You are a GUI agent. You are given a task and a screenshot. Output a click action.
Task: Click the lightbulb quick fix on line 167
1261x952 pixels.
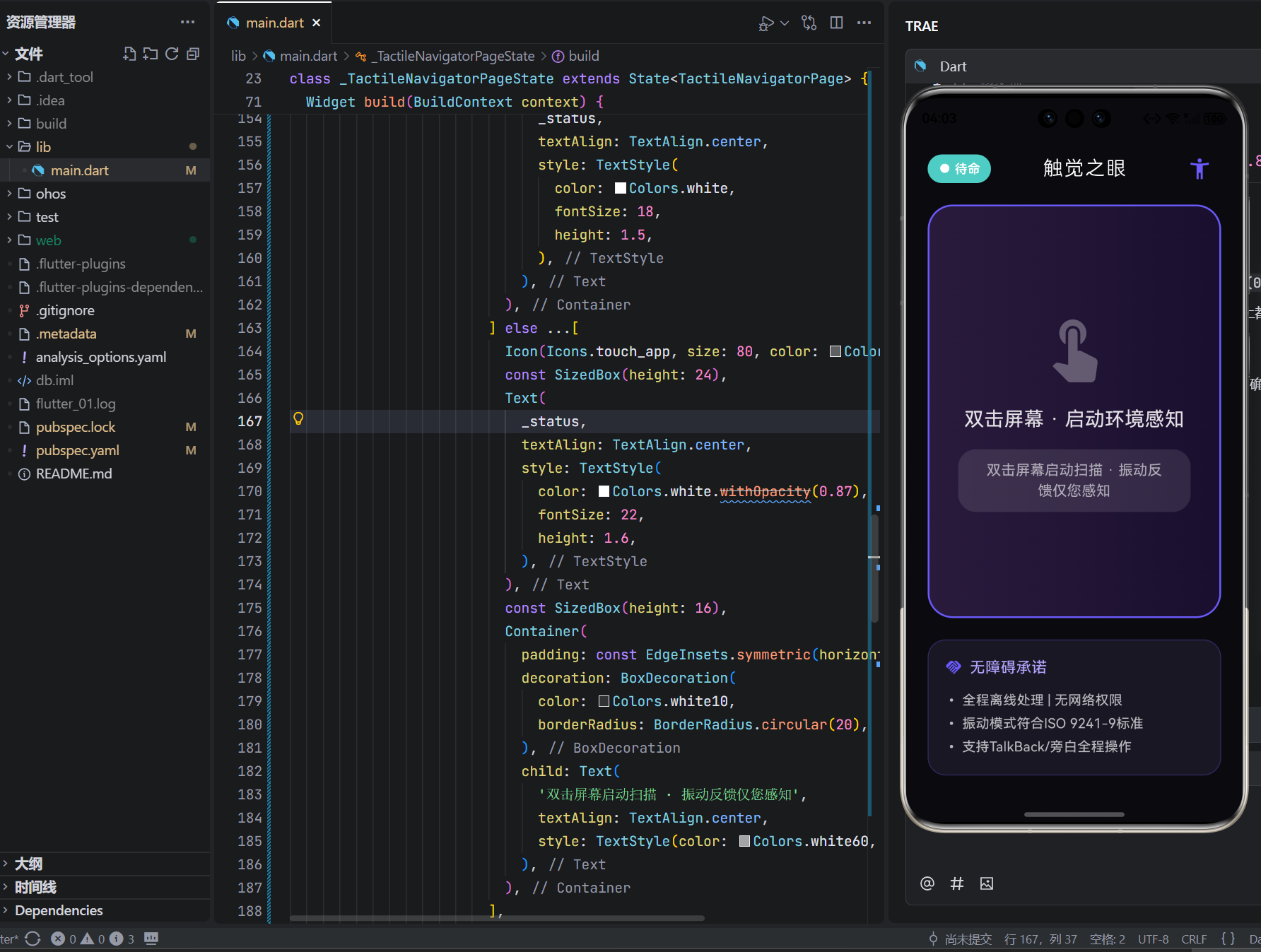click(x=298, y=419)
